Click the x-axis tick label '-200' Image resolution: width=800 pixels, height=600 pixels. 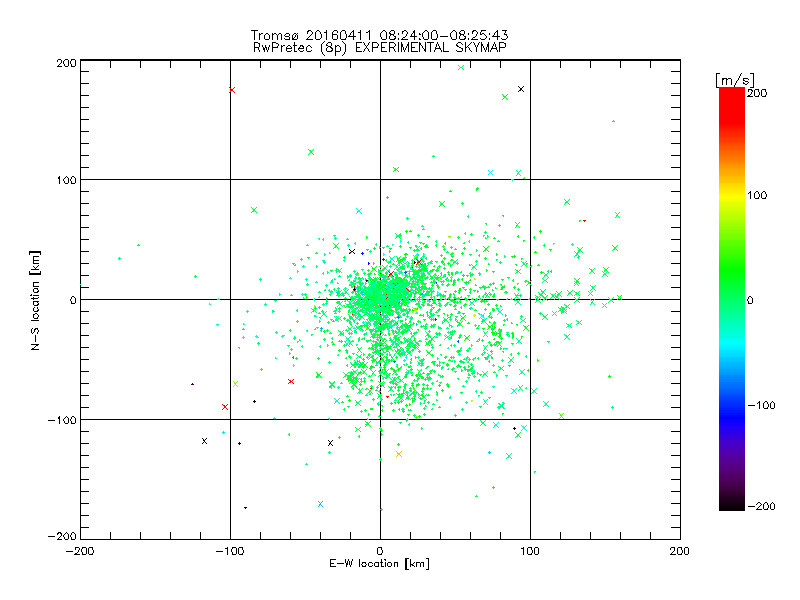point(80,551)
